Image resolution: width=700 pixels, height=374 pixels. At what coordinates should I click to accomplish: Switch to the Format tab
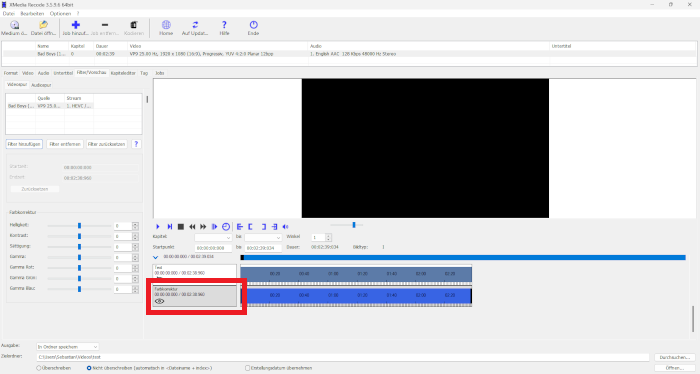pyautogui.click(x=11, y=73)
